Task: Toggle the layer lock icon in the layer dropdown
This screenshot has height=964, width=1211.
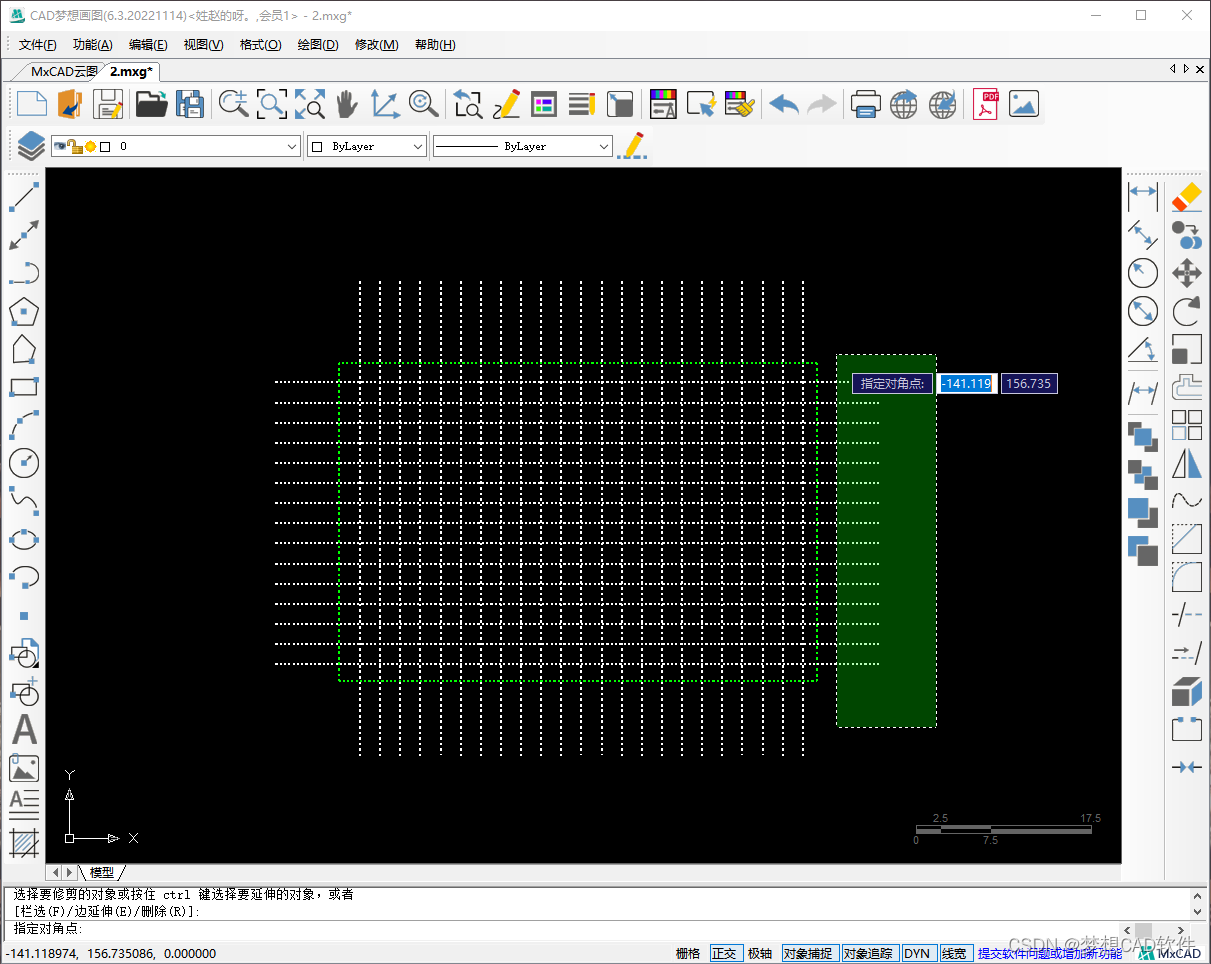Action: coord(74,146)
